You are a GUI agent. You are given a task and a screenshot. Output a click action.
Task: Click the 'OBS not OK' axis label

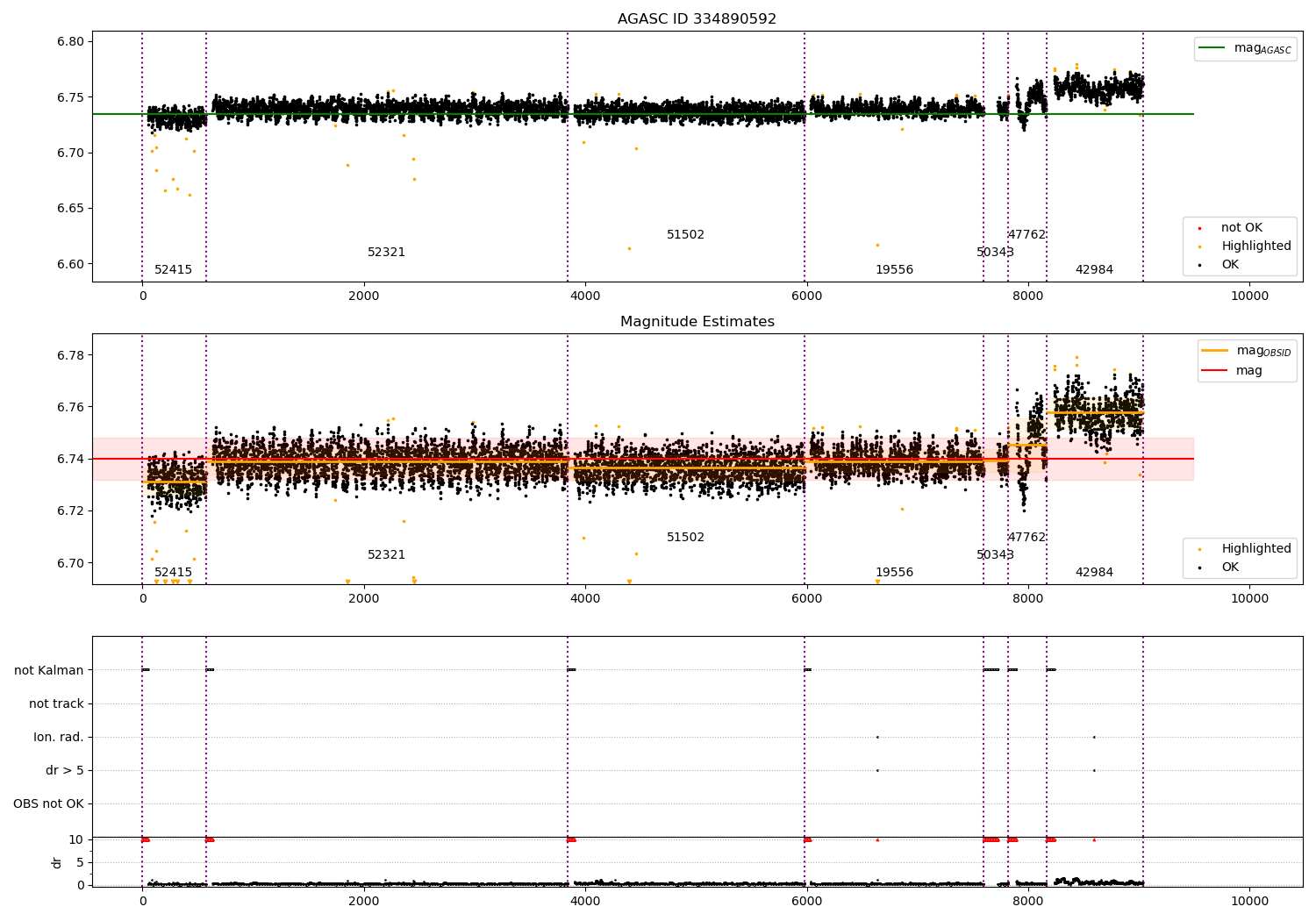pyautogui.click(x=48, y=804)
